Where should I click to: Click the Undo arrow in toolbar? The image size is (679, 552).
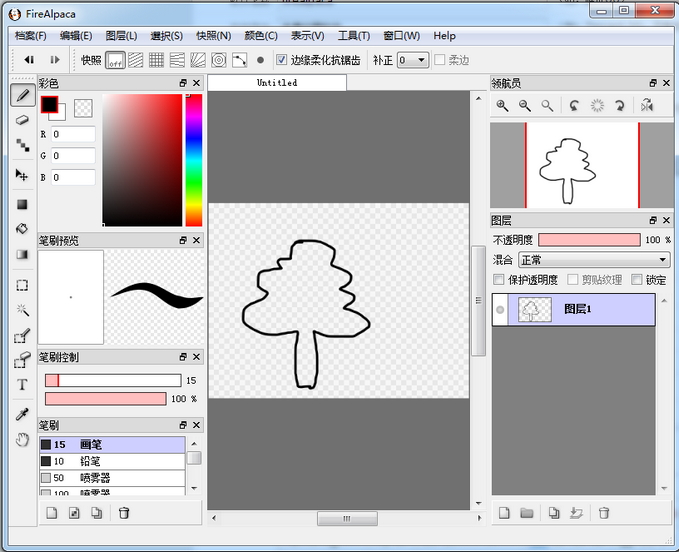[29, 60]
